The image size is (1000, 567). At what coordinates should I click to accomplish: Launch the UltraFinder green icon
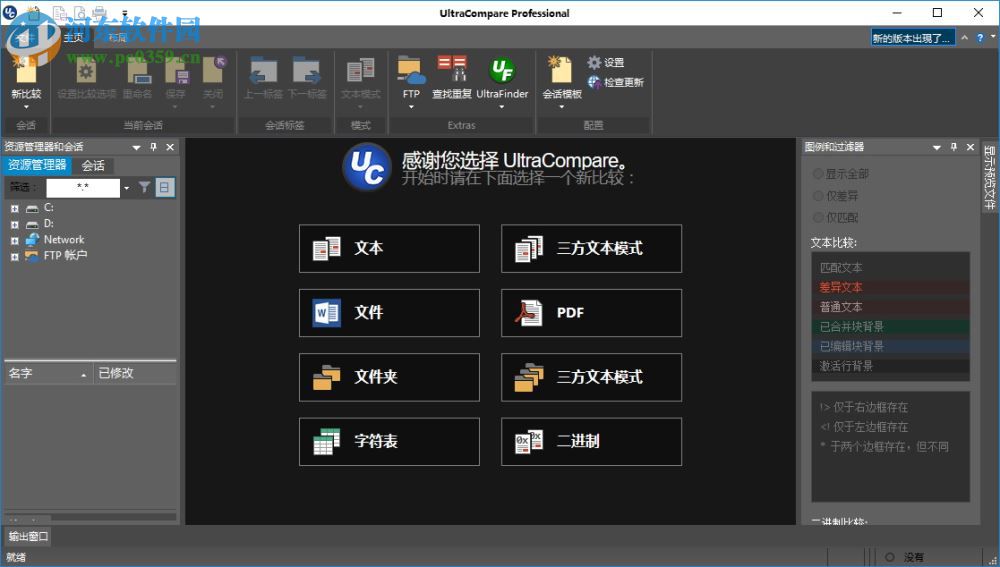tap(502, 70)
